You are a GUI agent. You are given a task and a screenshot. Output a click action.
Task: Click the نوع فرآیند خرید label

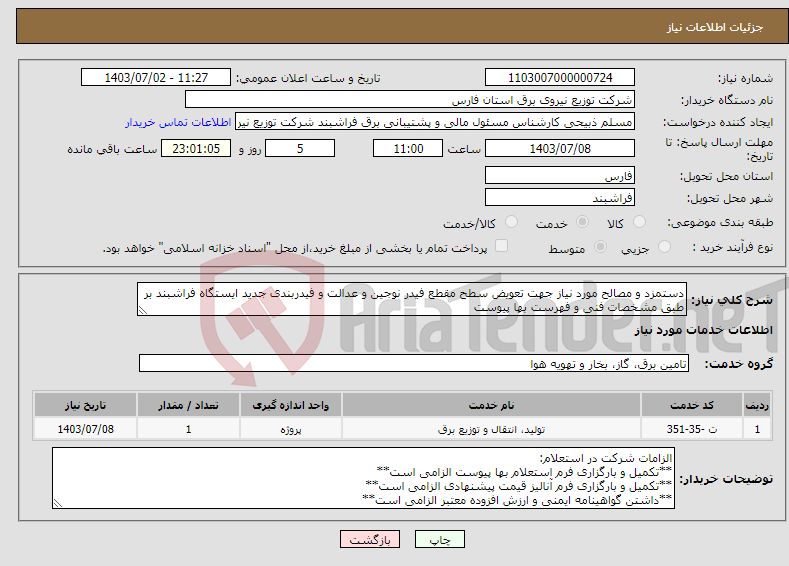[733, 247]
